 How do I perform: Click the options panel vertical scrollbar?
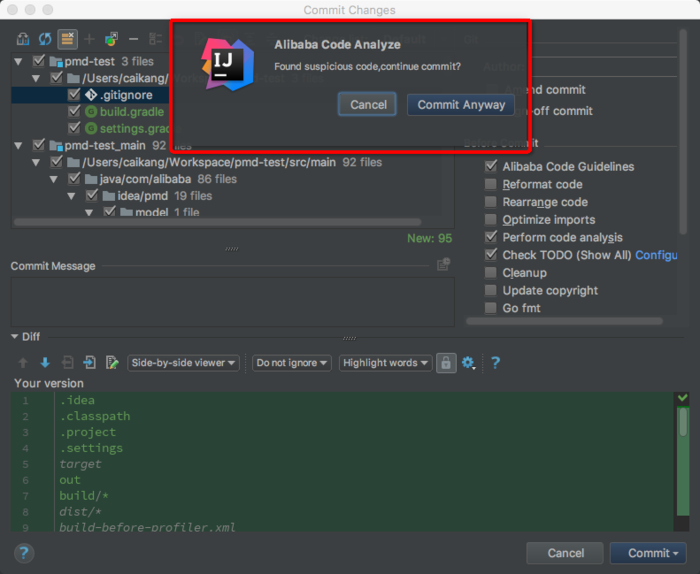point(683,132)
